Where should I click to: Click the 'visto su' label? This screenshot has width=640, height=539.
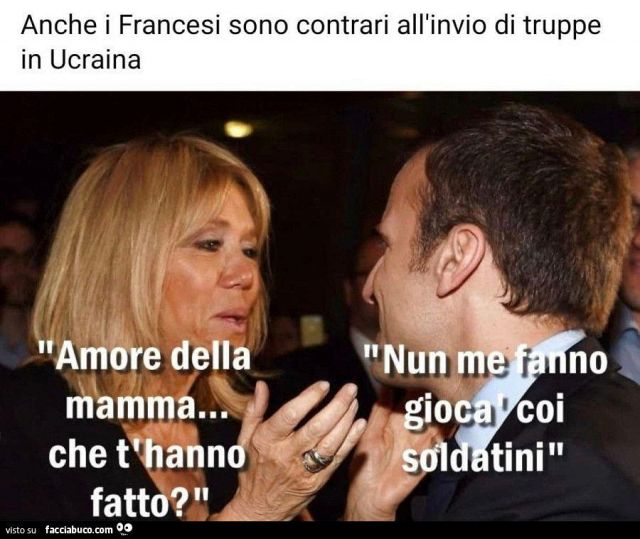pos(21,530)
